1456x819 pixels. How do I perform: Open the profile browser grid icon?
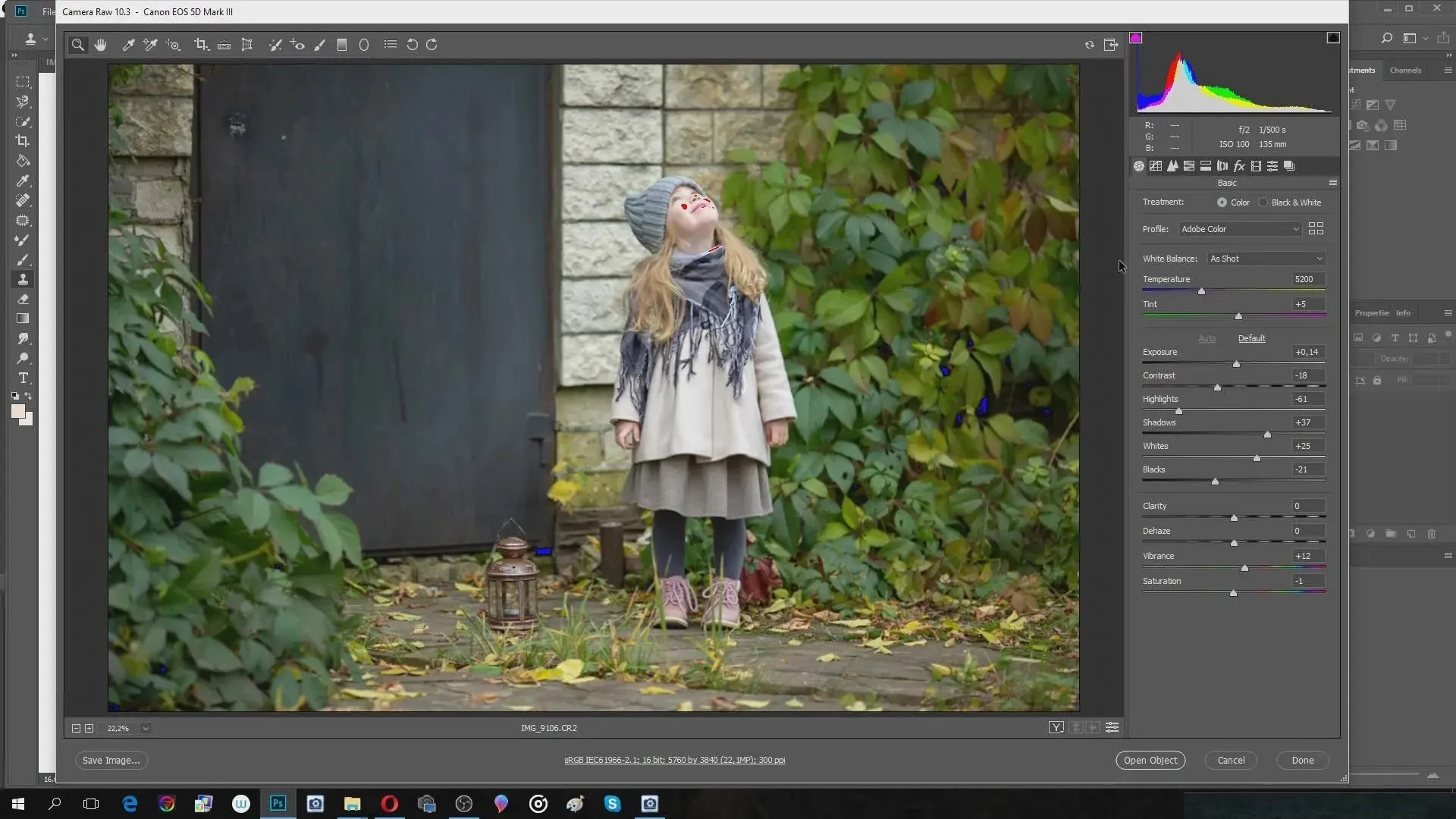click(x=1316, y=229)
